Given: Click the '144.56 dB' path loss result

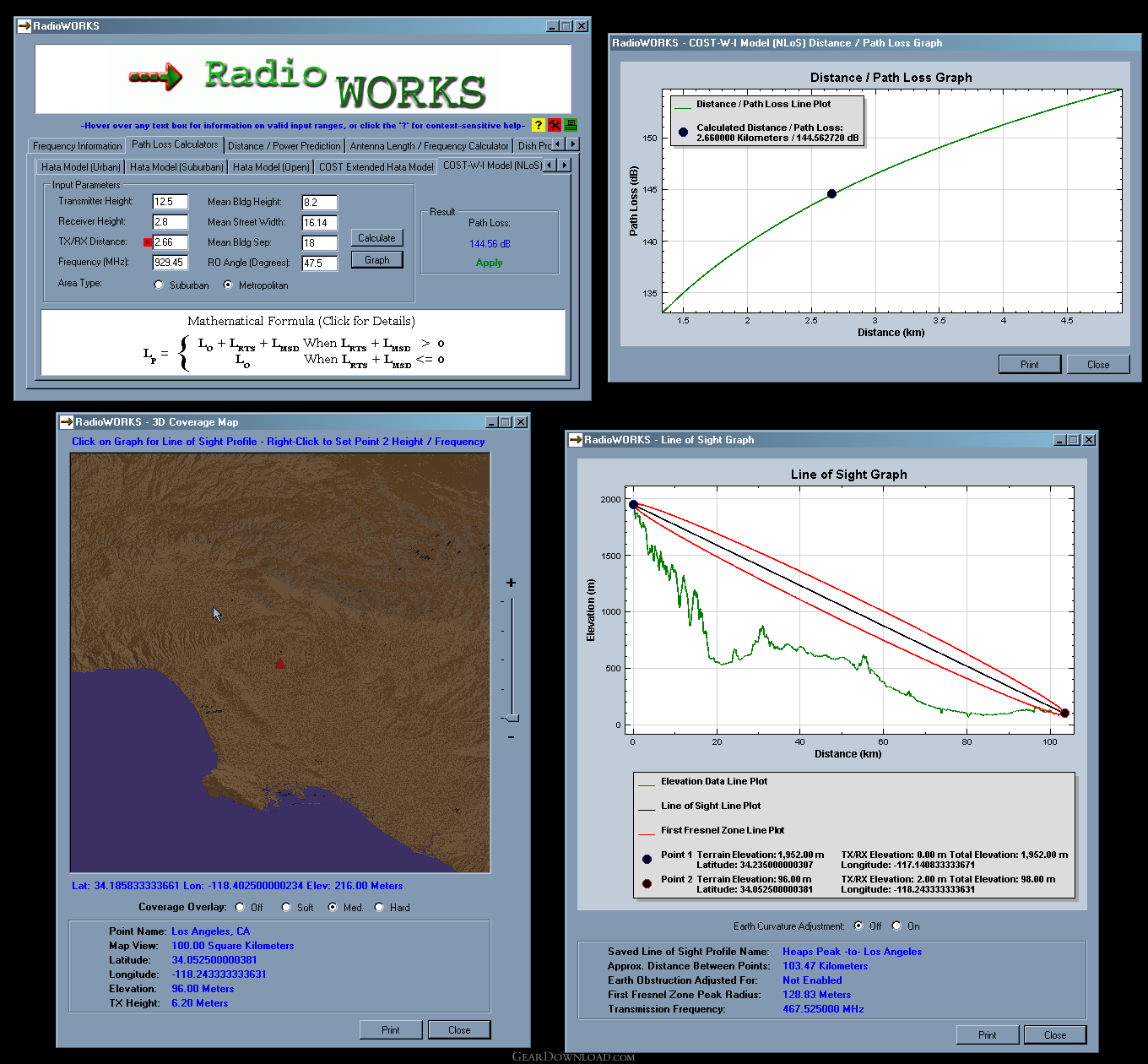Looking at the screenshot, I should [490, 244].
